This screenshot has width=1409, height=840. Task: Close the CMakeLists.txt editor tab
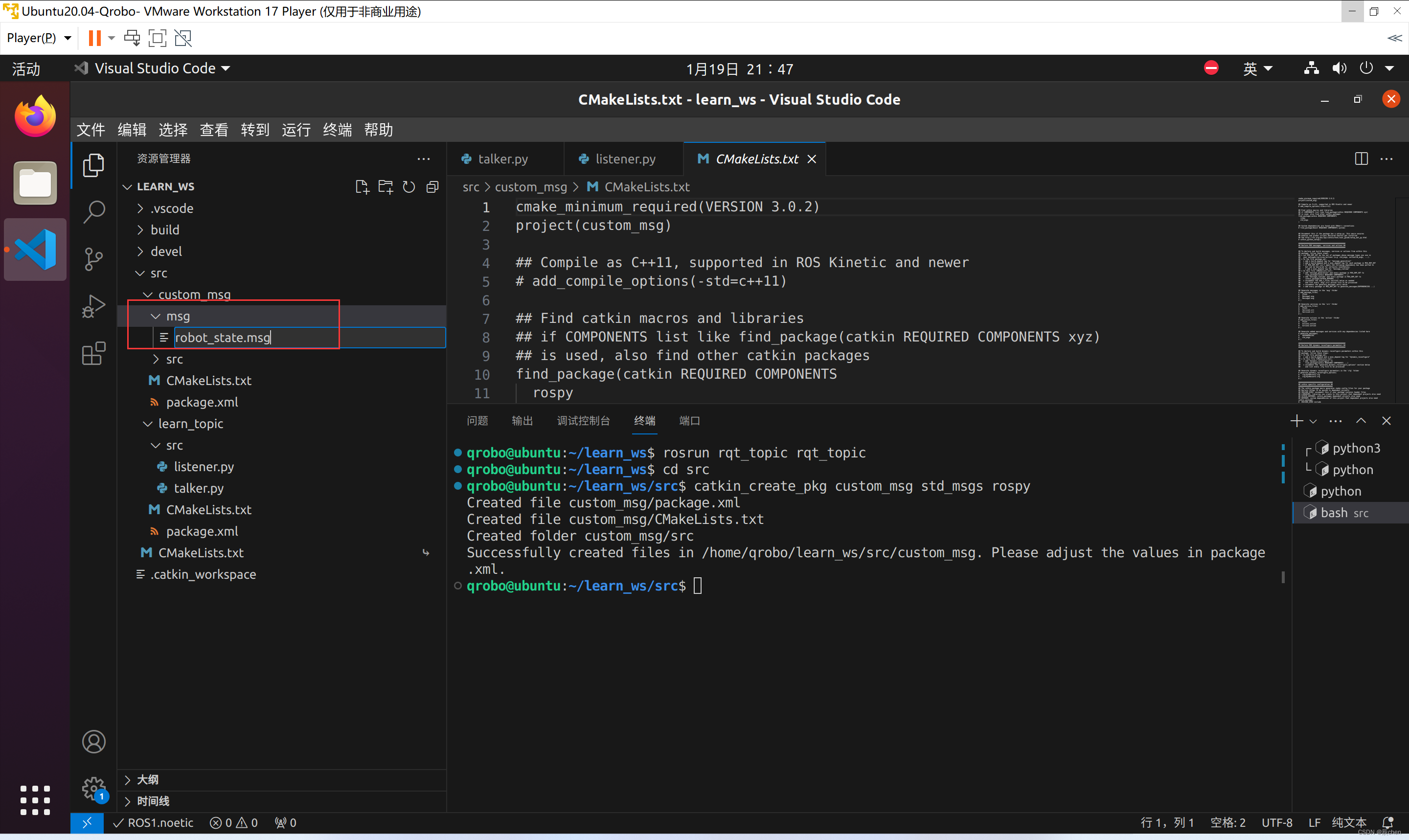[x=812, y=159]
